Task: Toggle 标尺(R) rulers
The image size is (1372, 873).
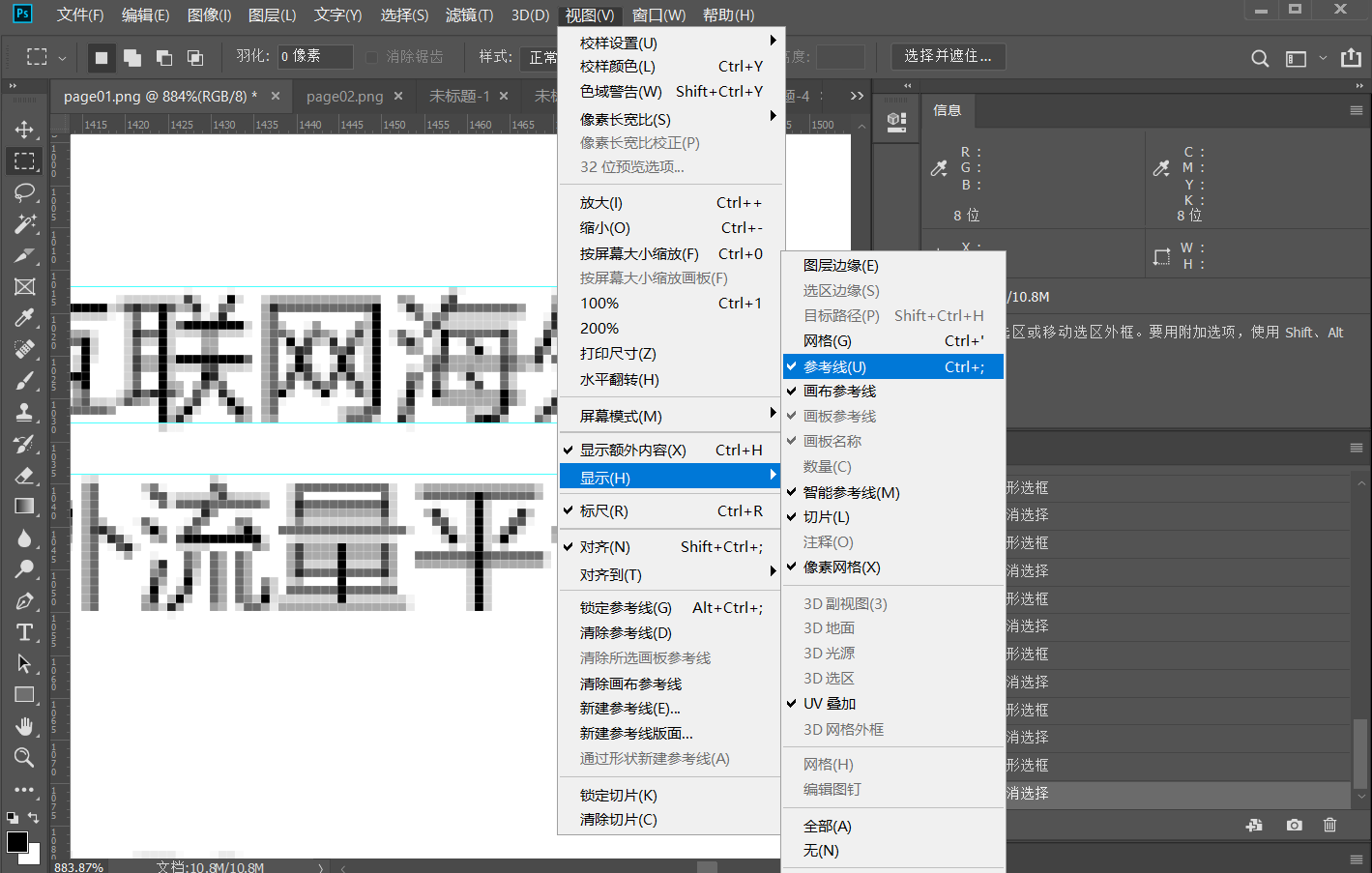Action: click(x=670, y=510)
